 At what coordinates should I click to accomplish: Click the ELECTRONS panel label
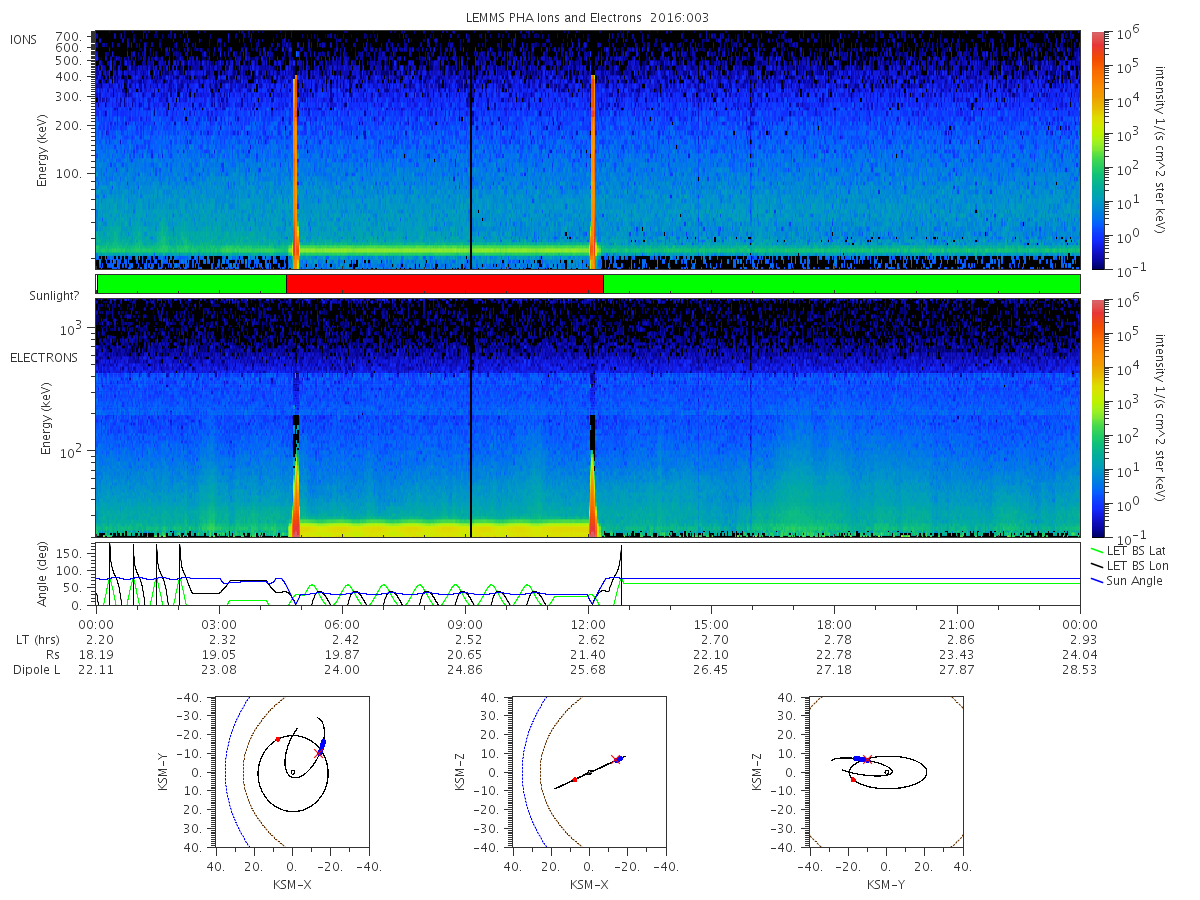pyautogui.click(x=43, y=358)
